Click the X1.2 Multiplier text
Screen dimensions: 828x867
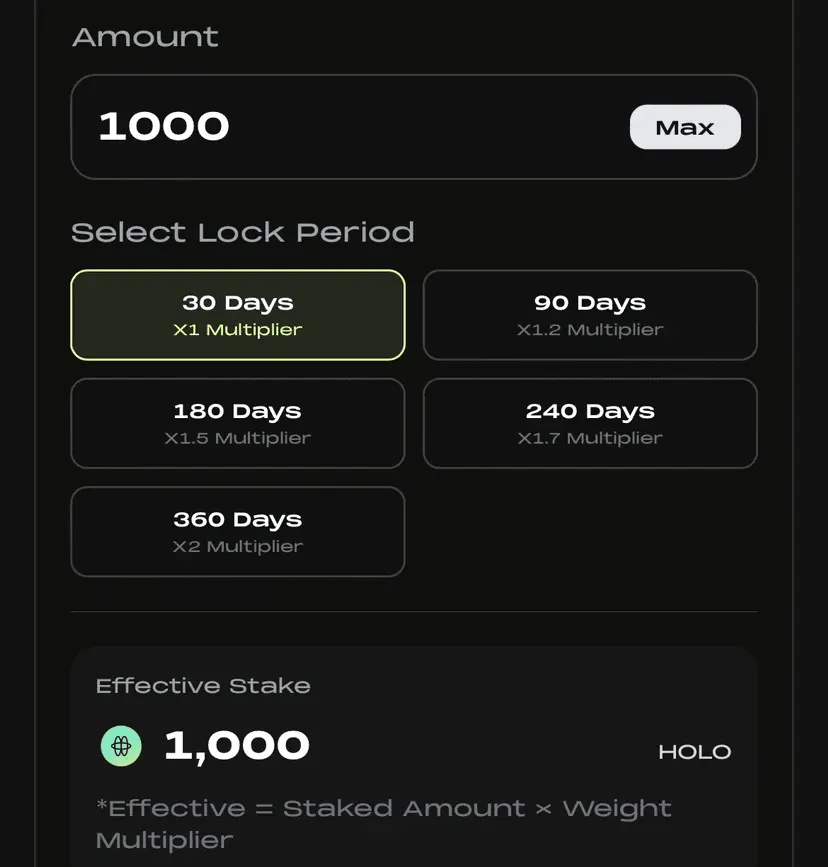[x=590, y=330]
